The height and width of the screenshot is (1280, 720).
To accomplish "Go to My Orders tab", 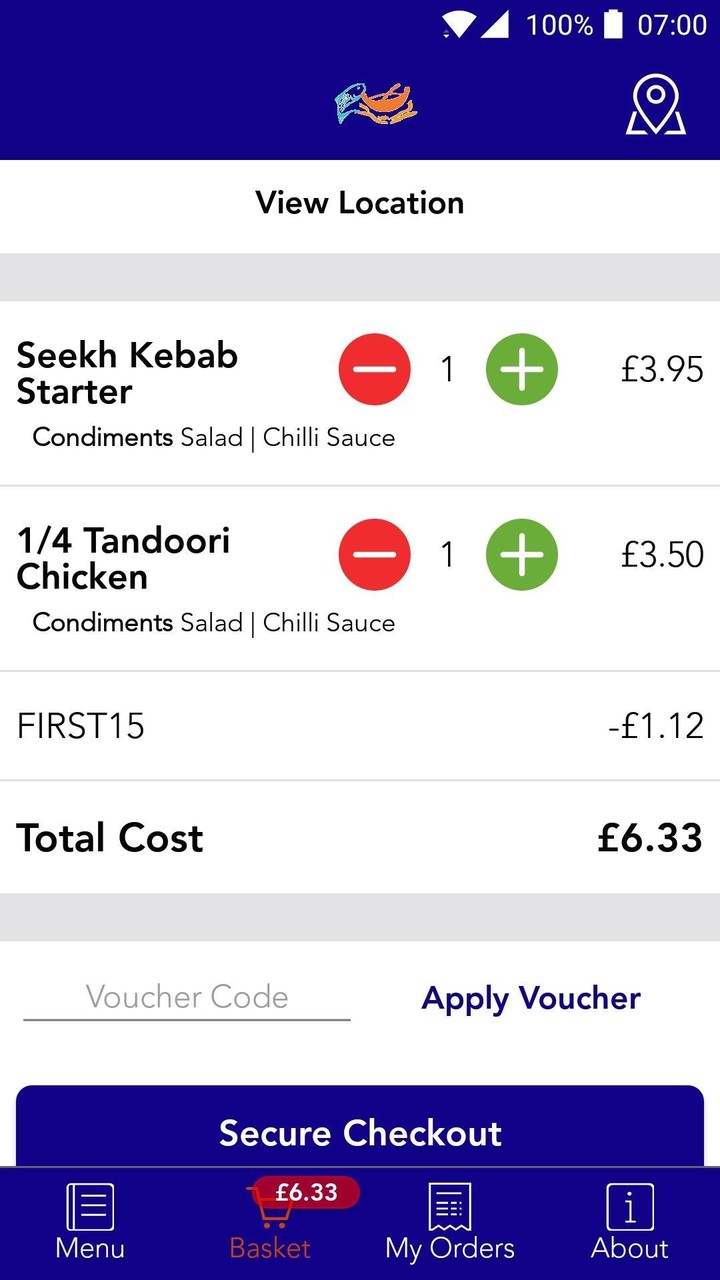I will pyautogui.click(x=450, y=1222).
